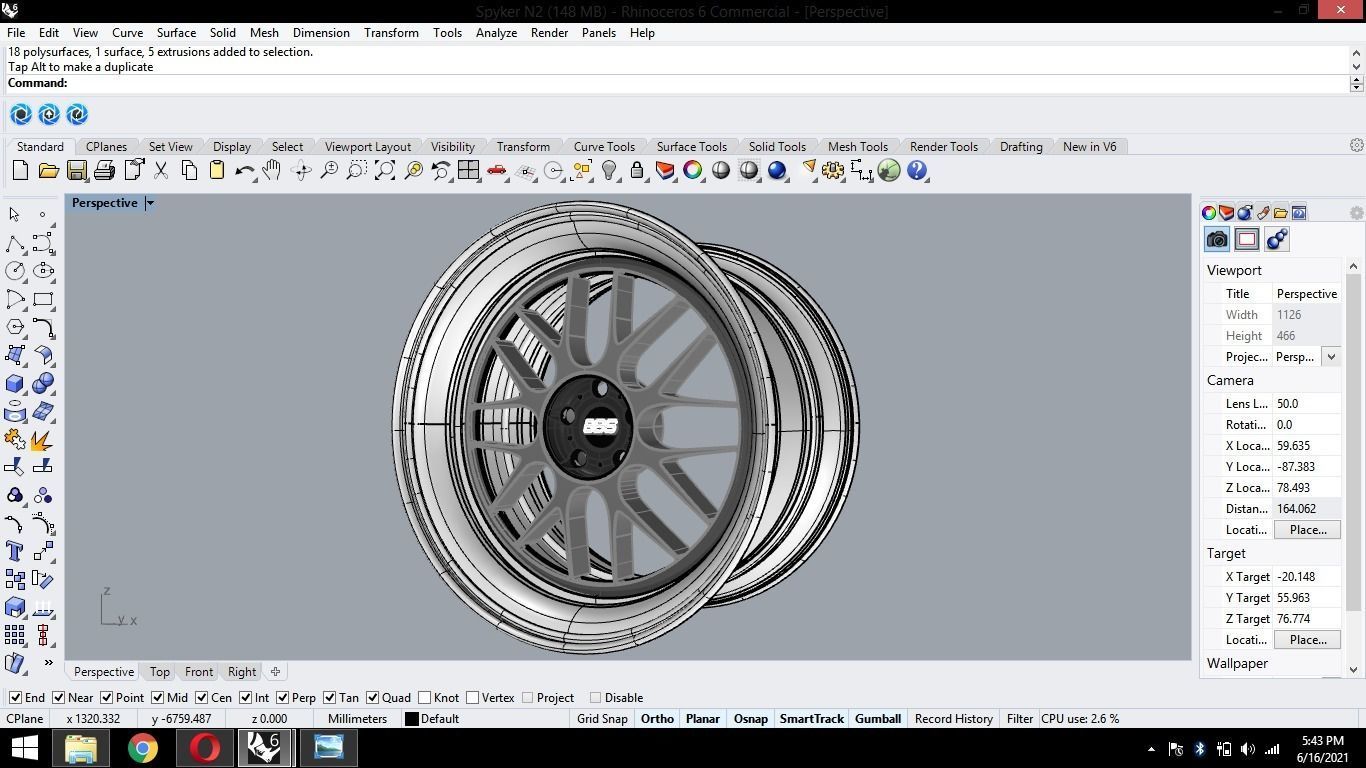1366x768 pixels.
Task: Click the hide objects lightbulb icon
Action: pyautogui.click(x=609, y=171)
